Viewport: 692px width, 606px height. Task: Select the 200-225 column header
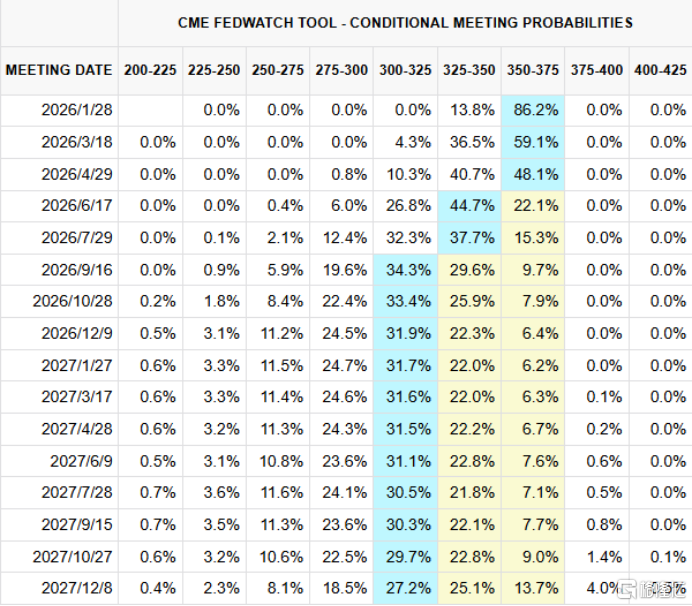[x=150, y=70]
